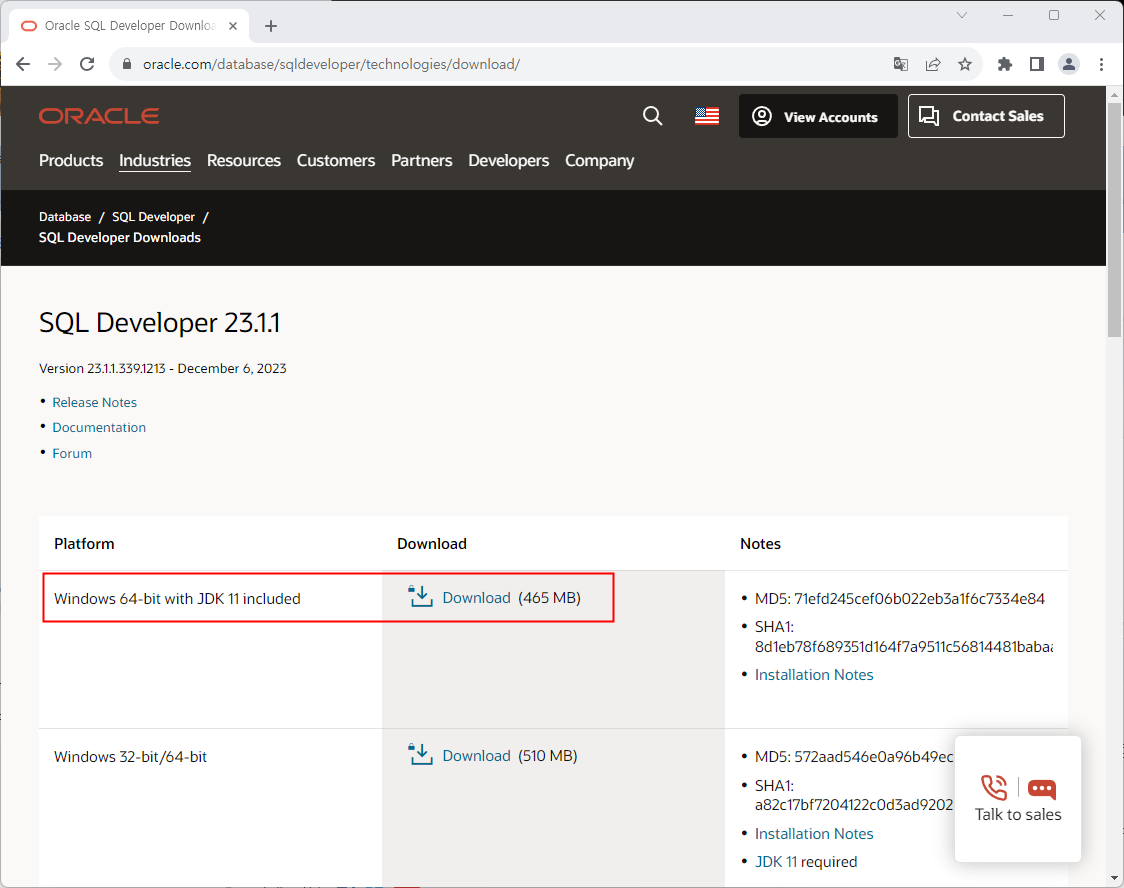Close the Oracle SQL Developer tab
The image size is (1124, 888).
coord(233,26)
